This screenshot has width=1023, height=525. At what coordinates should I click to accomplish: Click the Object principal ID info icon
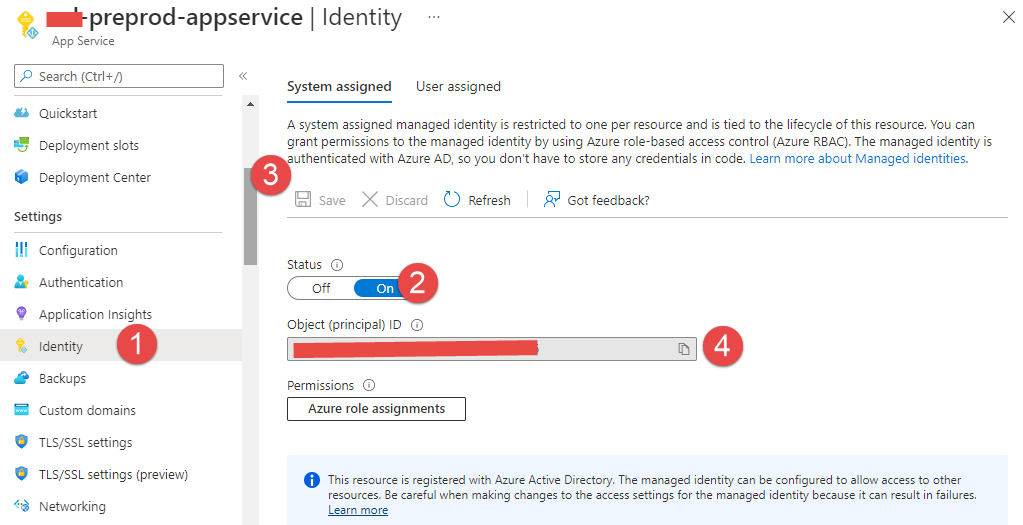pyautogui.click(x=417, y=325)
